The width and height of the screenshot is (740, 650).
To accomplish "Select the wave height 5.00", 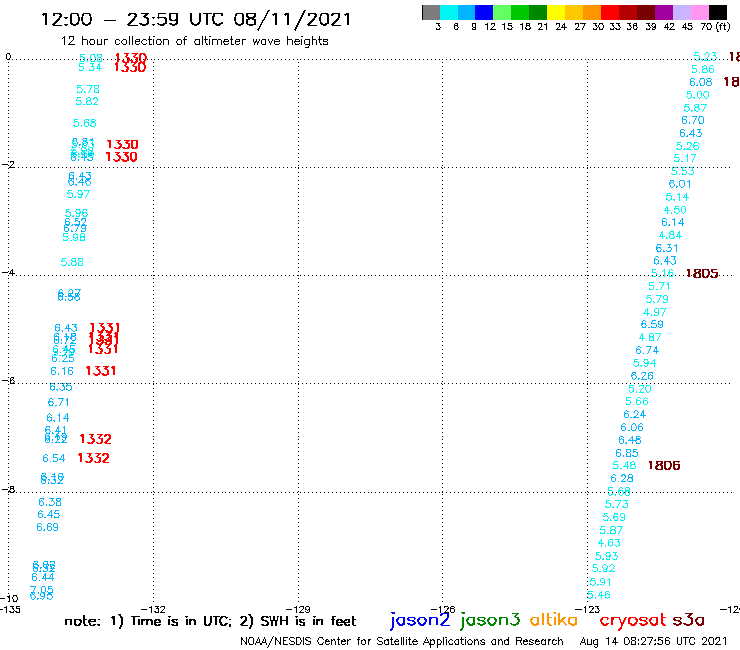I will tap(698, 95).
